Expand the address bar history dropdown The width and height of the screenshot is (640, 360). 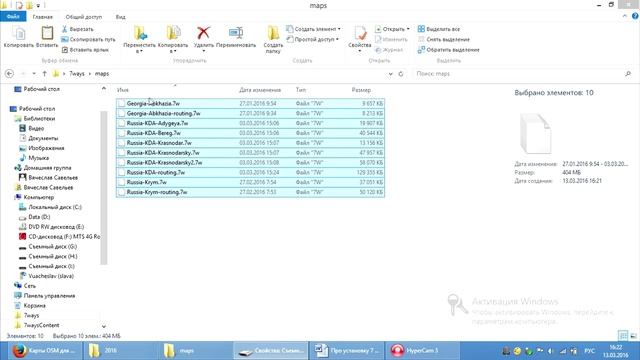pyautogui.click(x=391, y=74)
